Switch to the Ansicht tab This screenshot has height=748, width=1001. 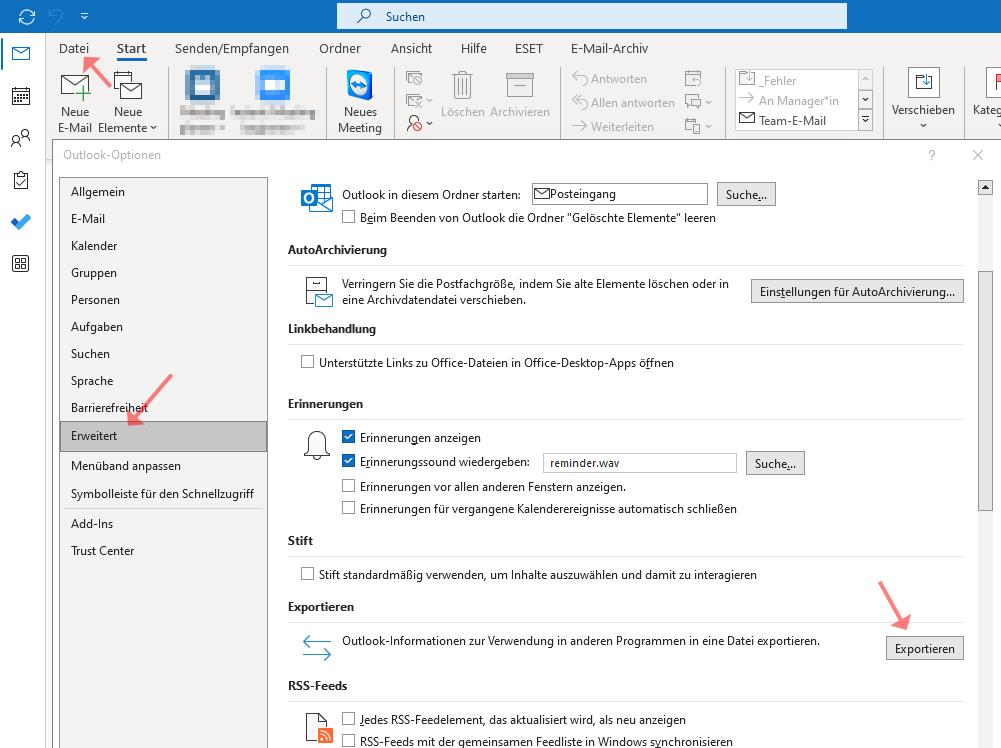[411, 49]
